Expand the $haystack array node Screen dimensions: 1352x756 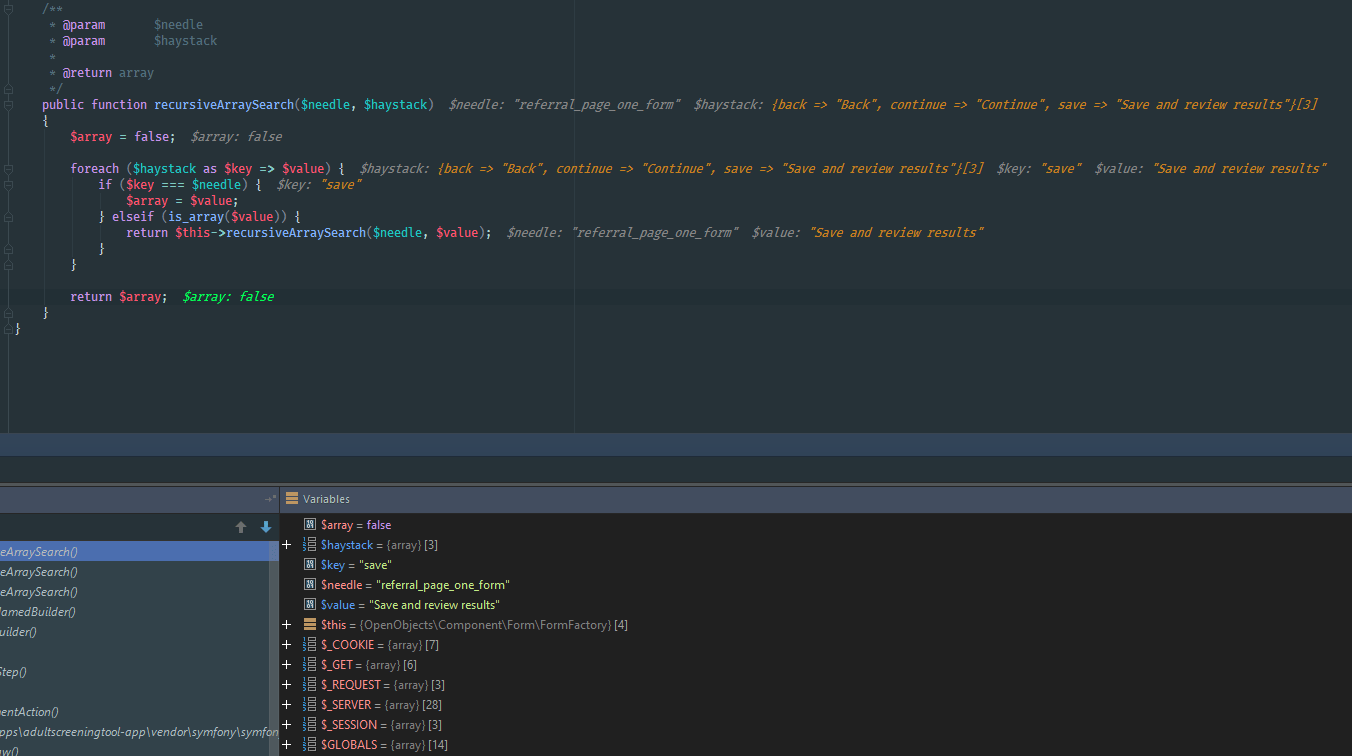[x=287, y=545]
